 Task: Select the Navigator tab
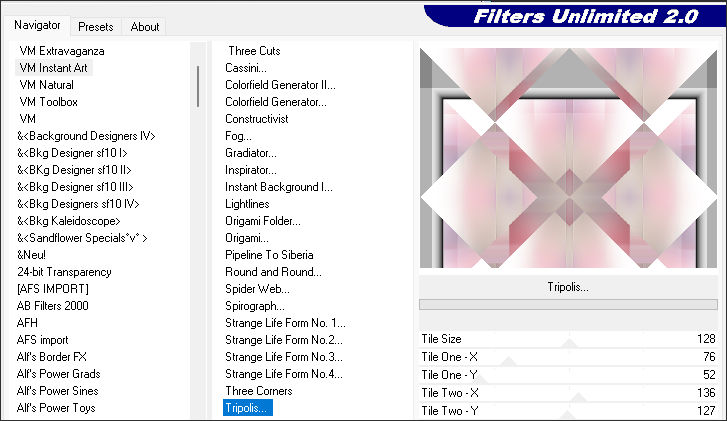pyautogui.click(x=36, y=25)
